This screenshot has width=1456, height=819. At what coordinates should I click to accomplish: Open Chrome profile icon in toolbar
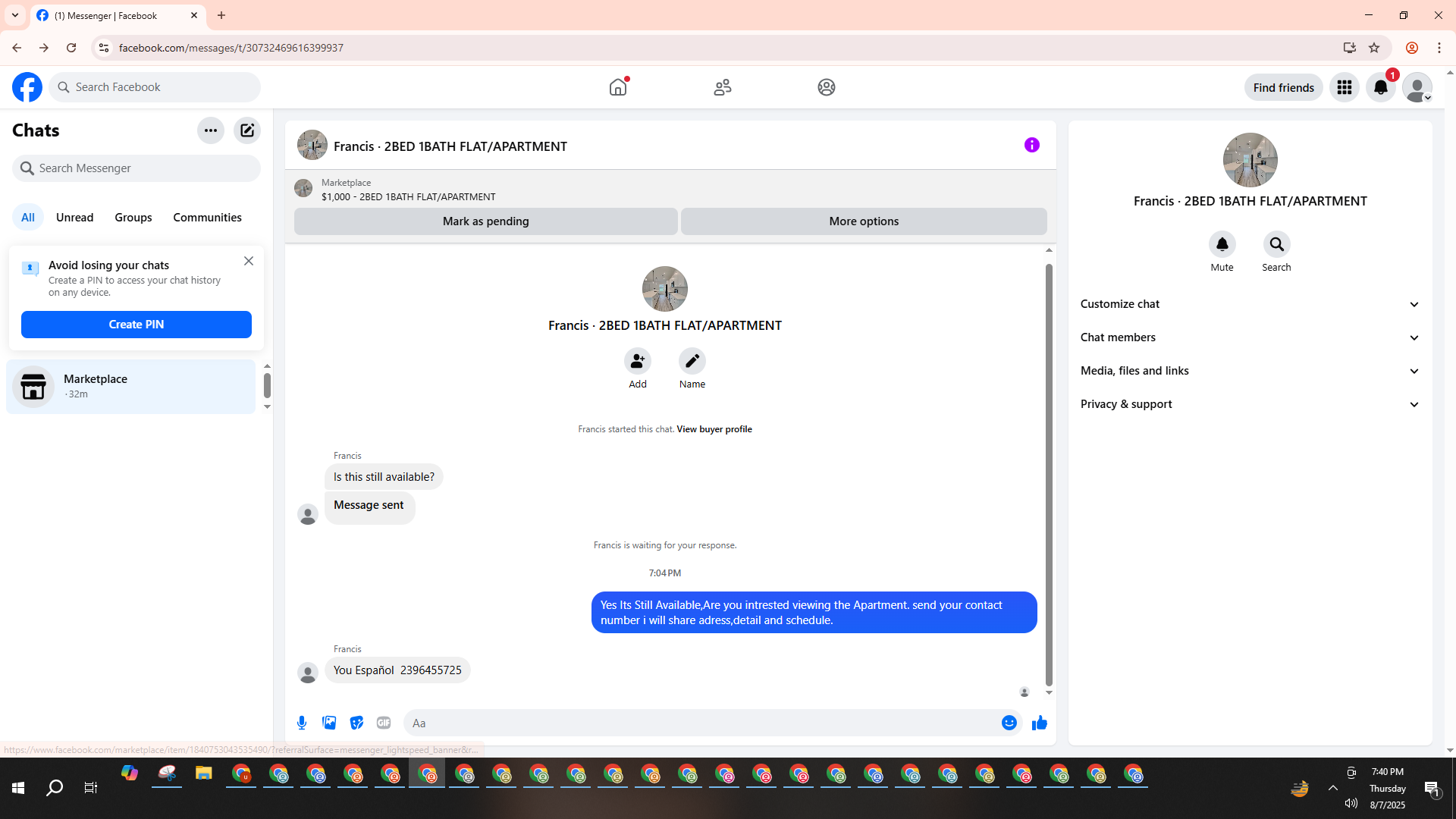pyautogui.click(x=1412, y=48)
